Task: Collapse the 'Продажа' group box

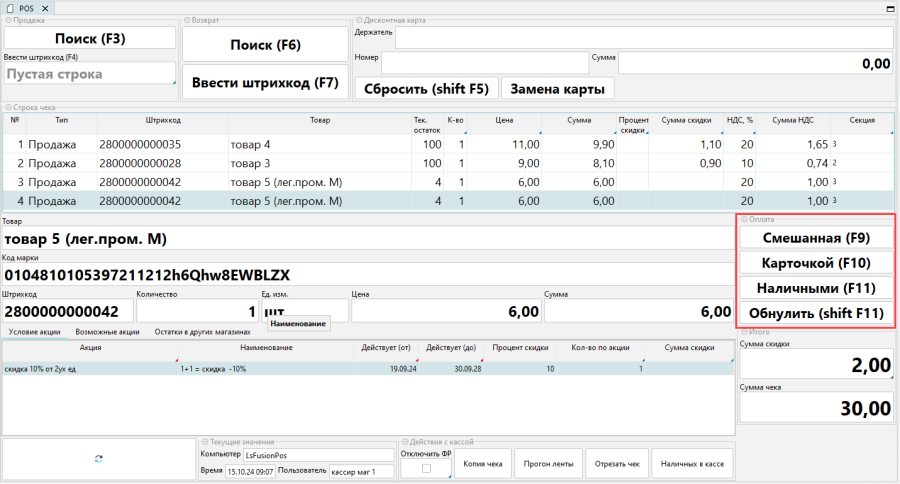Action: [8, 20]
